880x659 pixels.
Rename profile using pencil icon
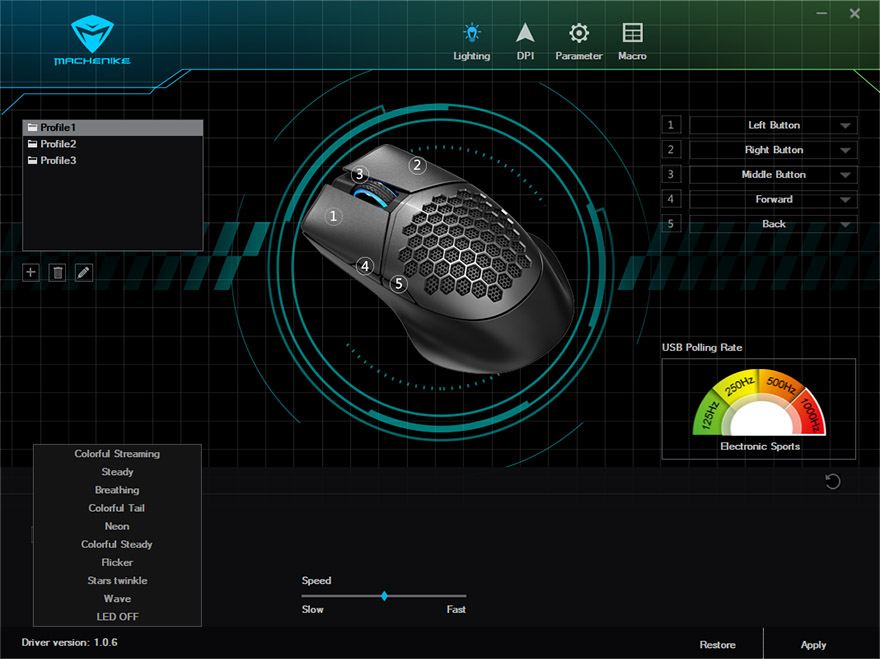pyautogui.click(x=84, y=273)
